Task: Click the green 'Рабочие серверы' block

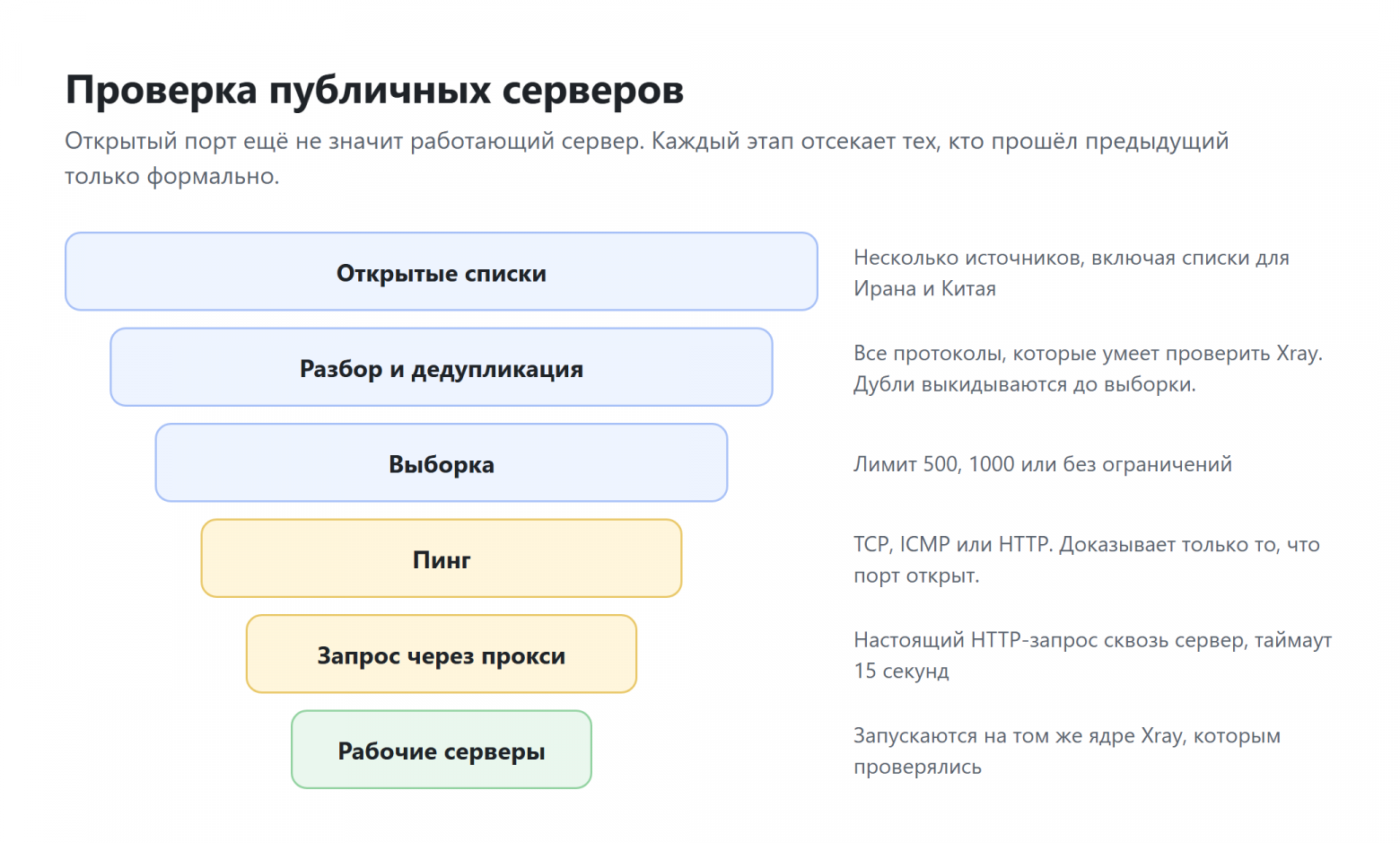Action: [x=442, y=750]
